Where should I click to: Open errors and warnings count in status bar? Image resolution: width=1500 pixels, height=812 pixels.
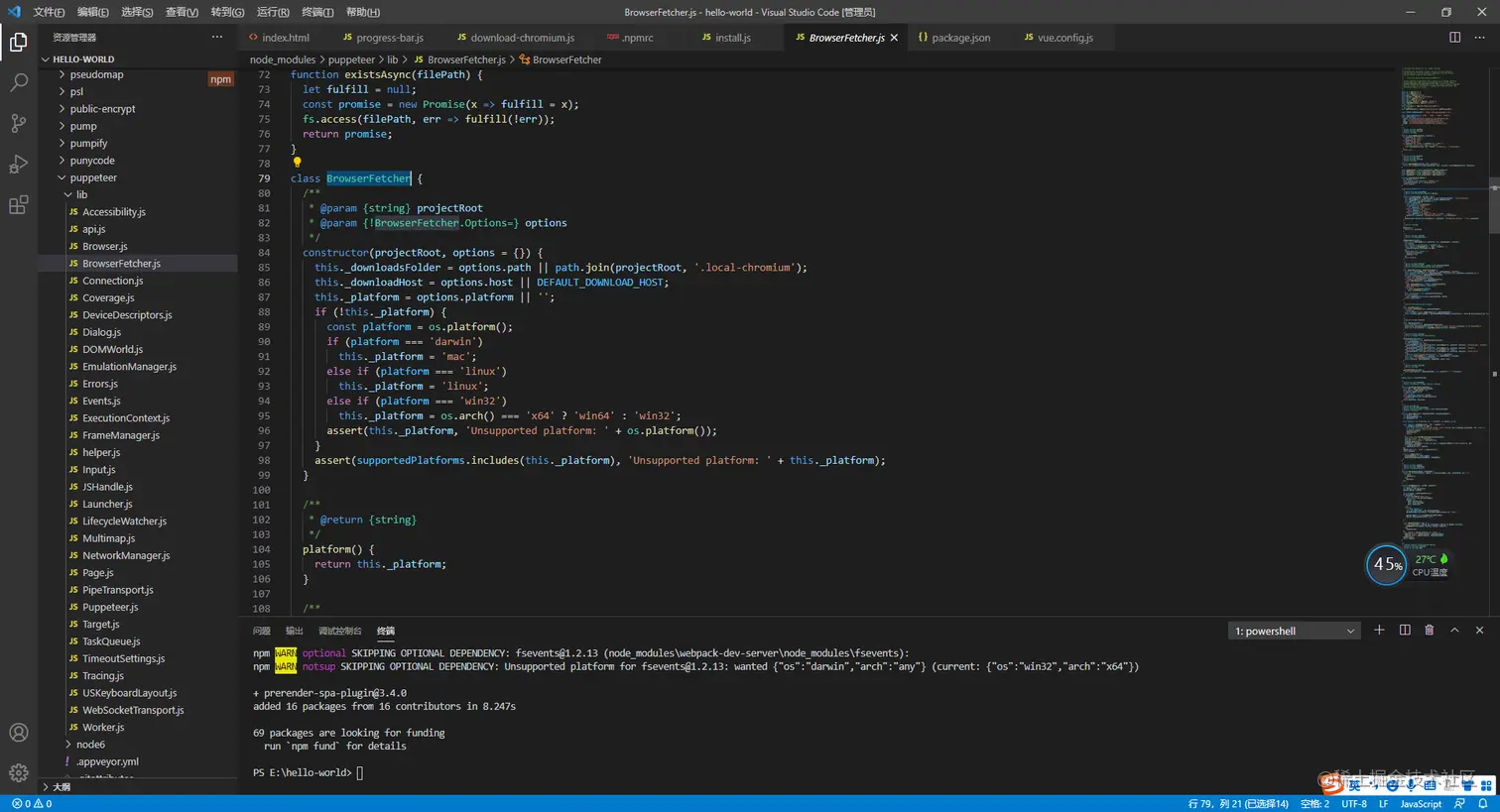[32, 804]
